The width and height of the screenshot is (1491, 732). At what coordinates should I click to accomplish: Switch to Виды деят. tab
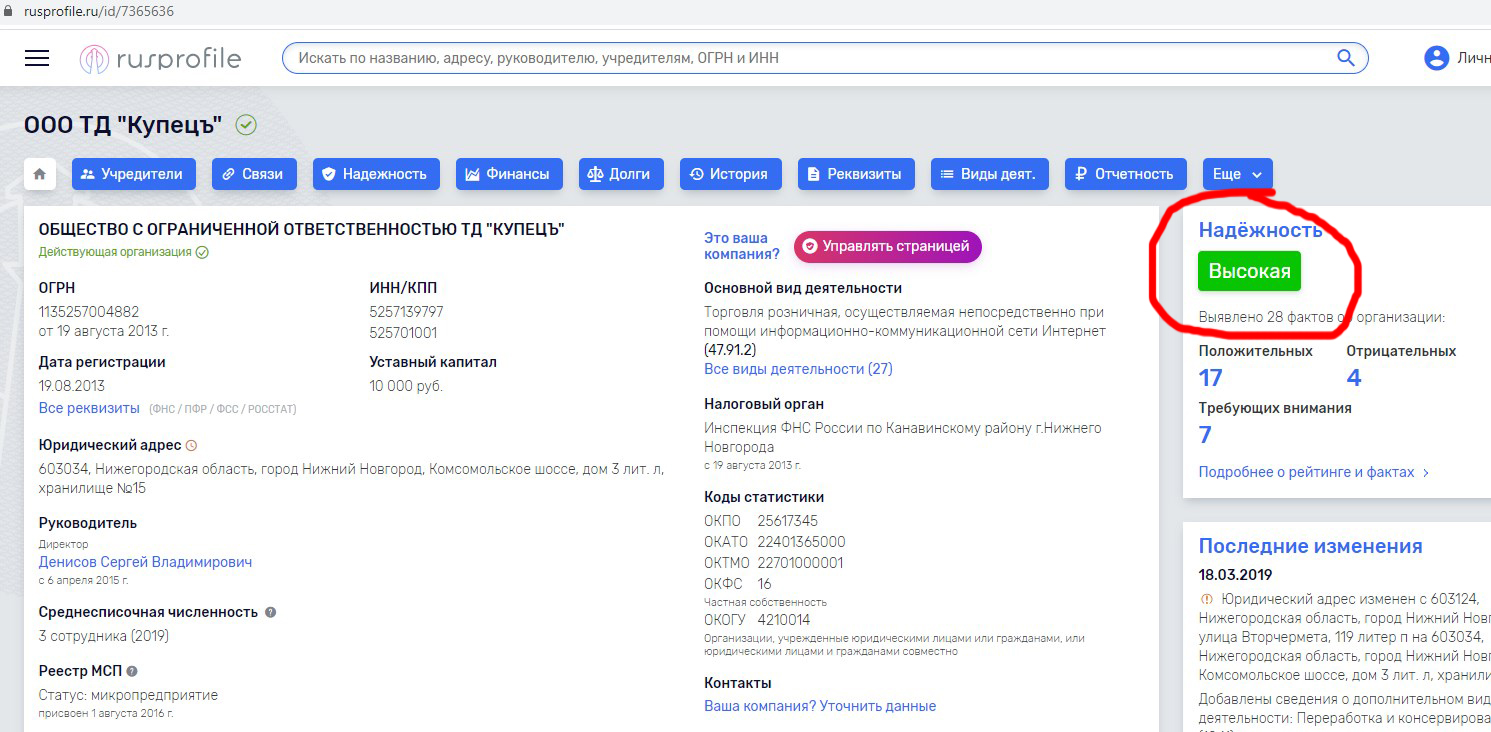990,174
